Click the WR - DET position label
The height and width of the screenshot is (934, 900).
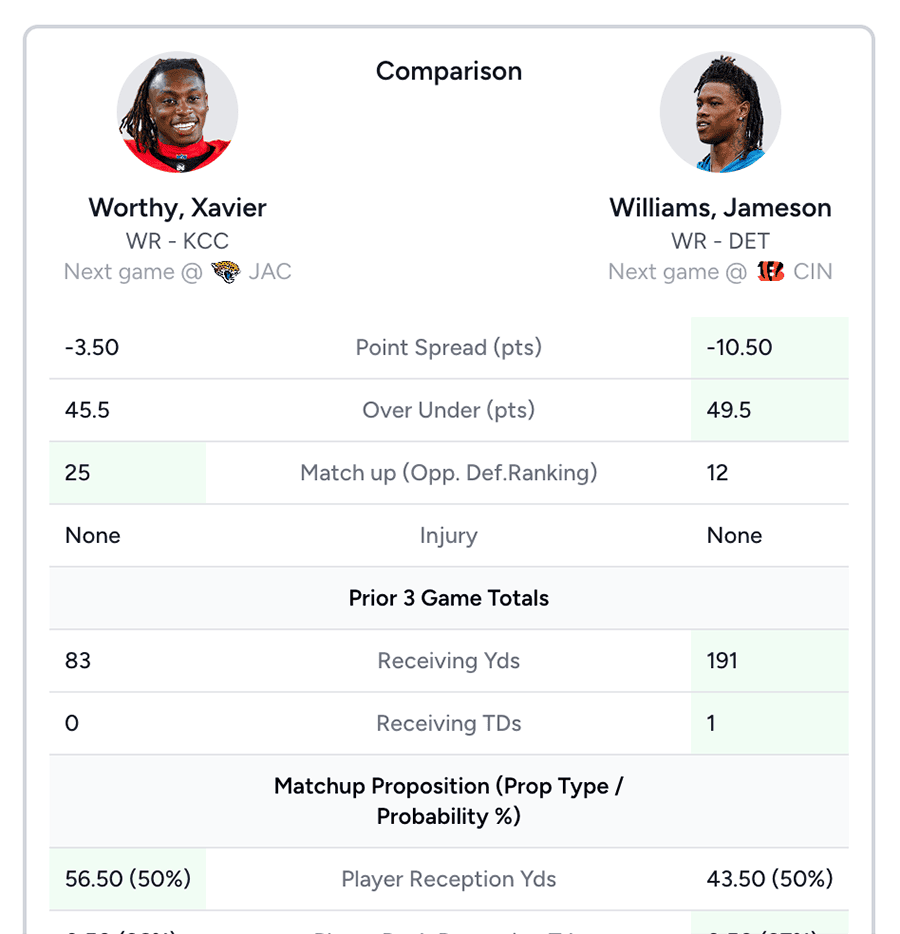720,241
